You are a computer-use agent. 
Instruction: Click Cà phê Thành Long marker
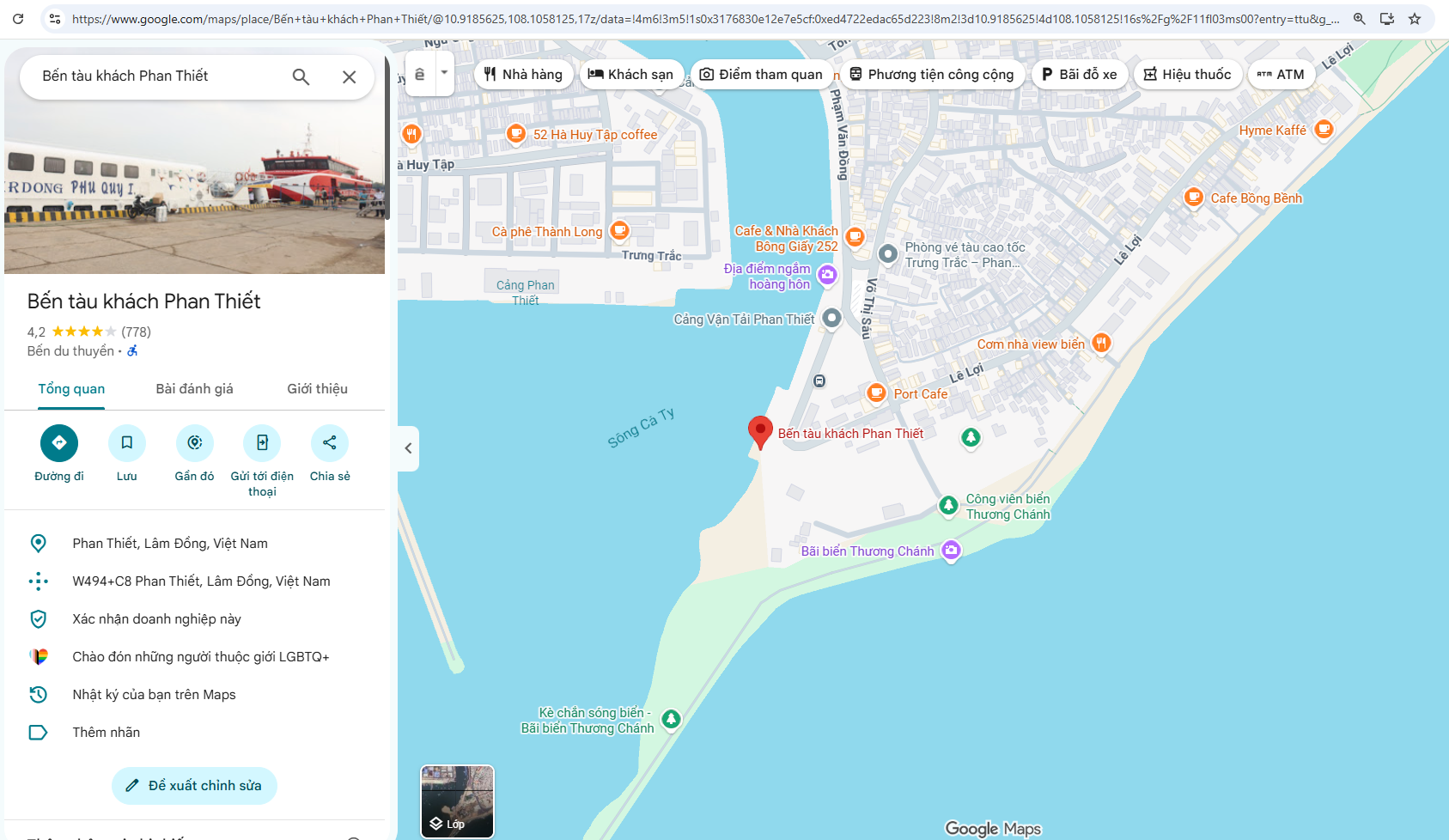pos(619,231)
